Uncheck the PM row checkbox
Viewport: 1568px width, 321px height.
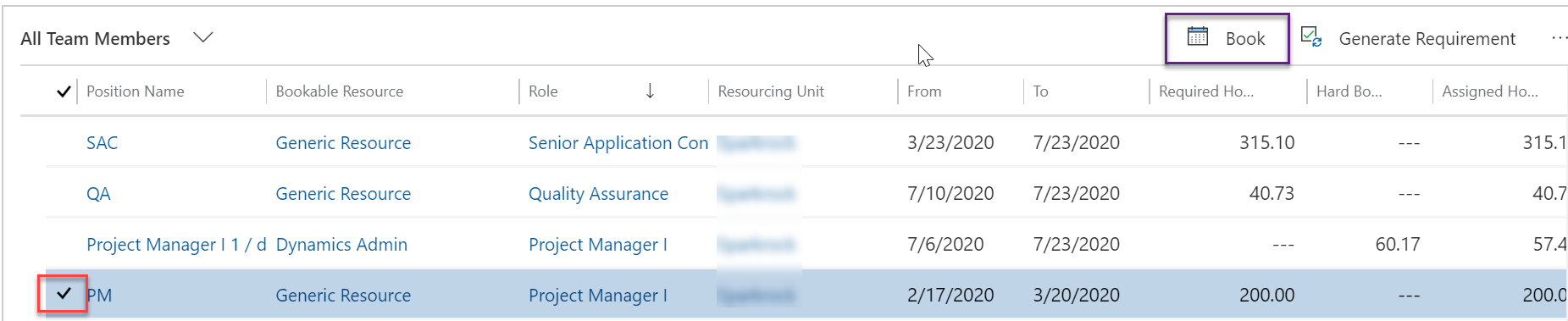click(64, 294)
